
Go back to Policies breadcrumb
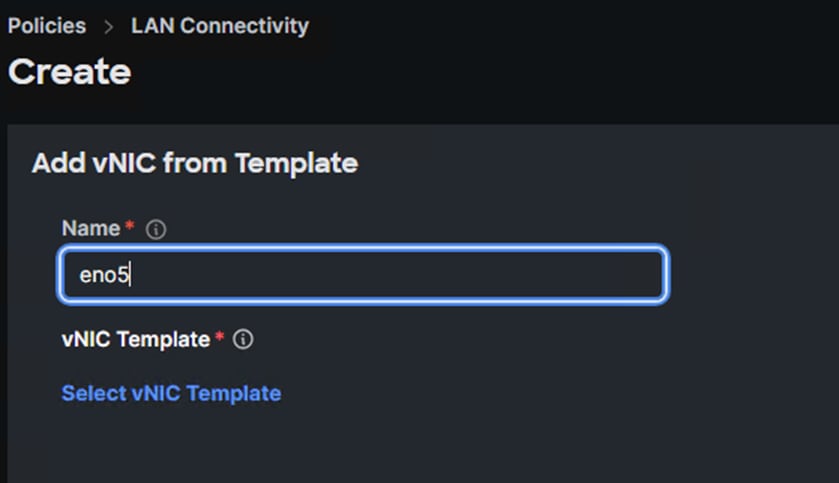pos(47,26)
